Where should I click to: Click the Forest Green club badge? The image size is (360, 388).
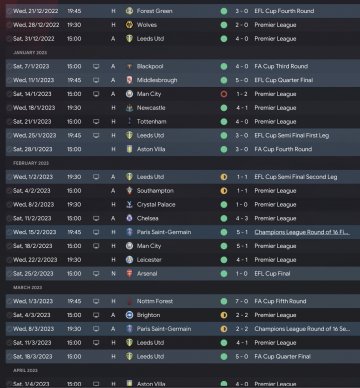[x=129, y=11]
